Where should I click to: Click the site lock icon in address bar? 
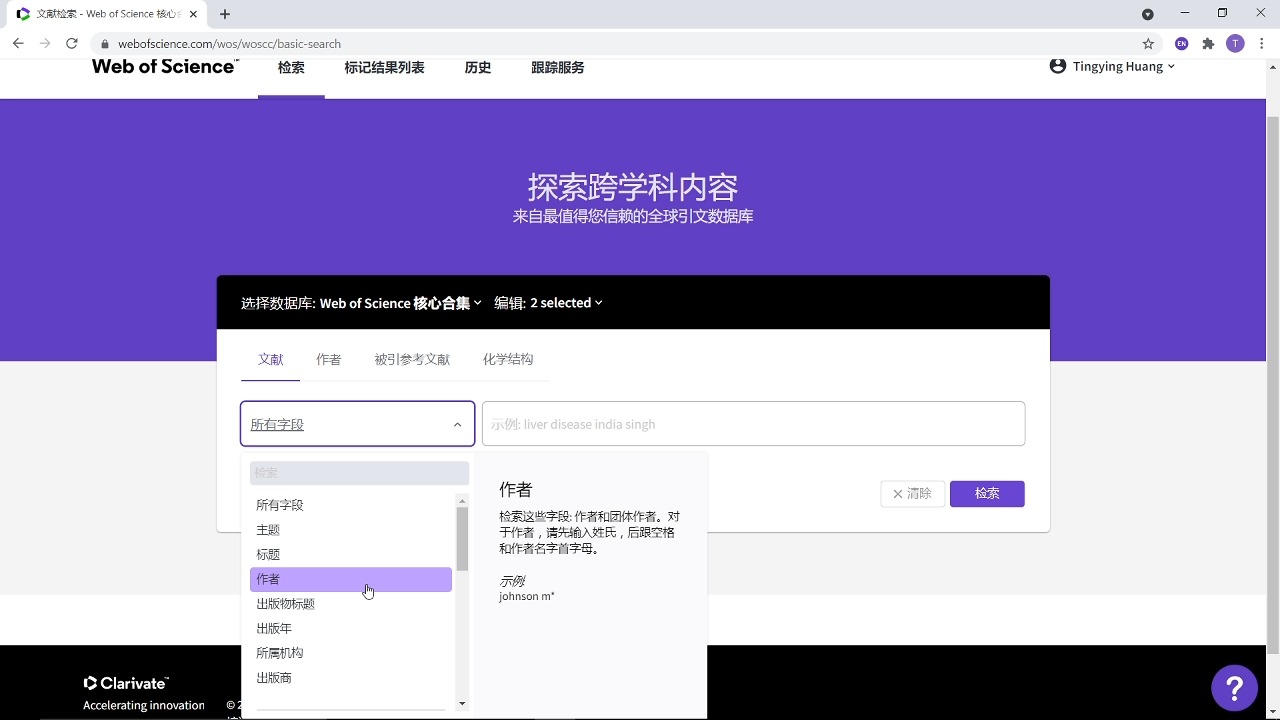[x=104, y=44]
